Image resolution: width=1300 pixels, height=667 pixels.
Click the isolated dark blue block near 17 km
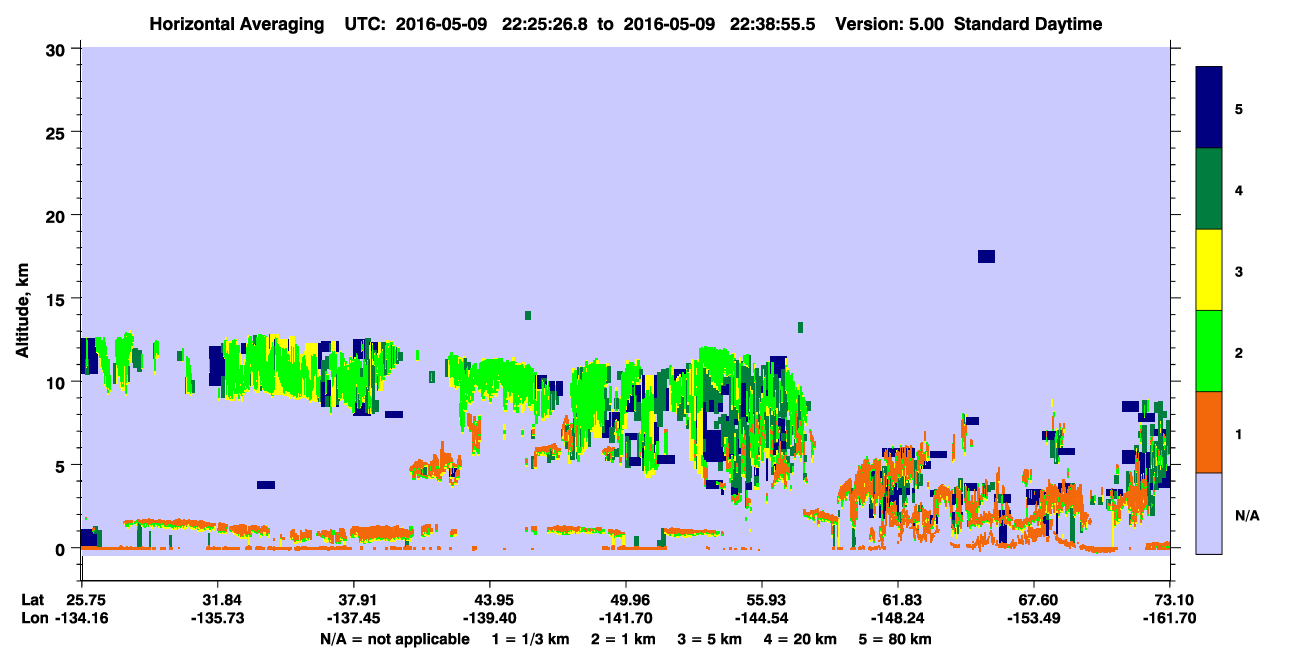click(986, 257)
